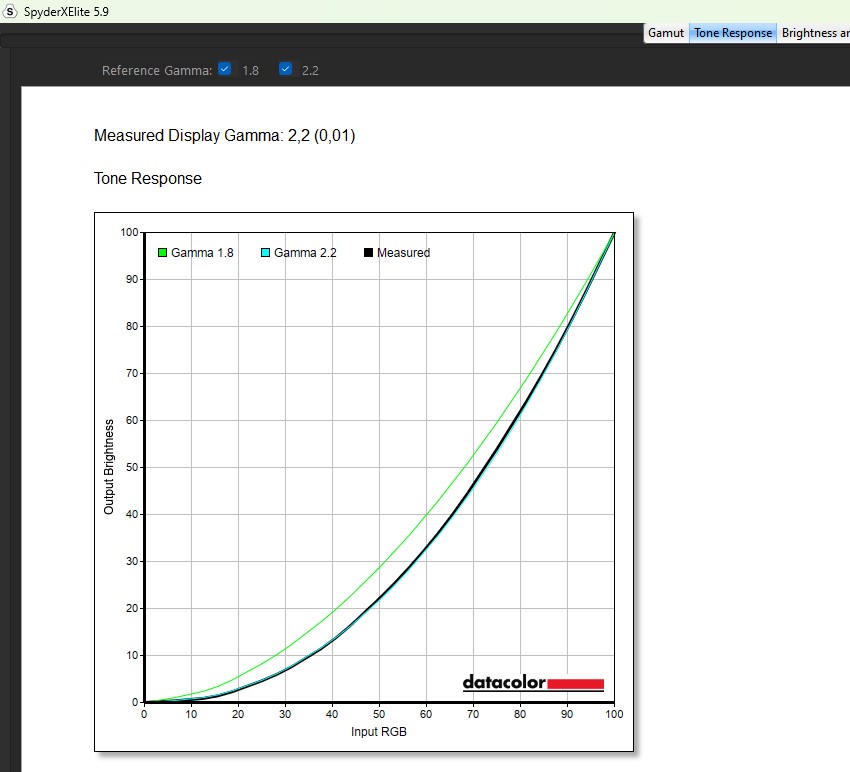Click the Tone Response chart heading
This screenshot has width=850, height=772.
[148, 179]
